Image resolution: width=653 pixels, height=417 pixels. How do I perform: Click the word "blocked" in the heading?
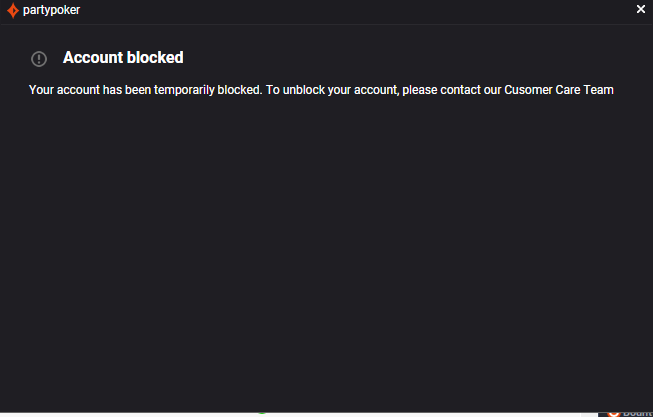(155, 58)
